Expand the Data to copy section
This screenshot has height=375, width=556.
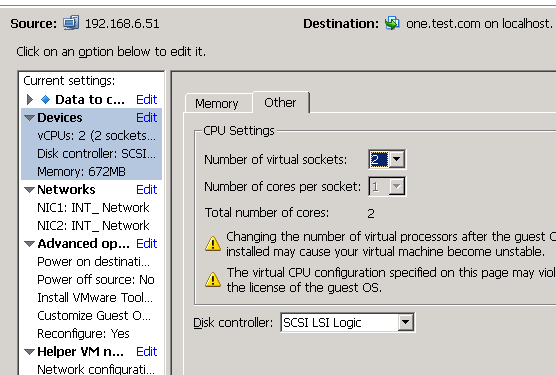pyautogui.click(x=30, y=100)
